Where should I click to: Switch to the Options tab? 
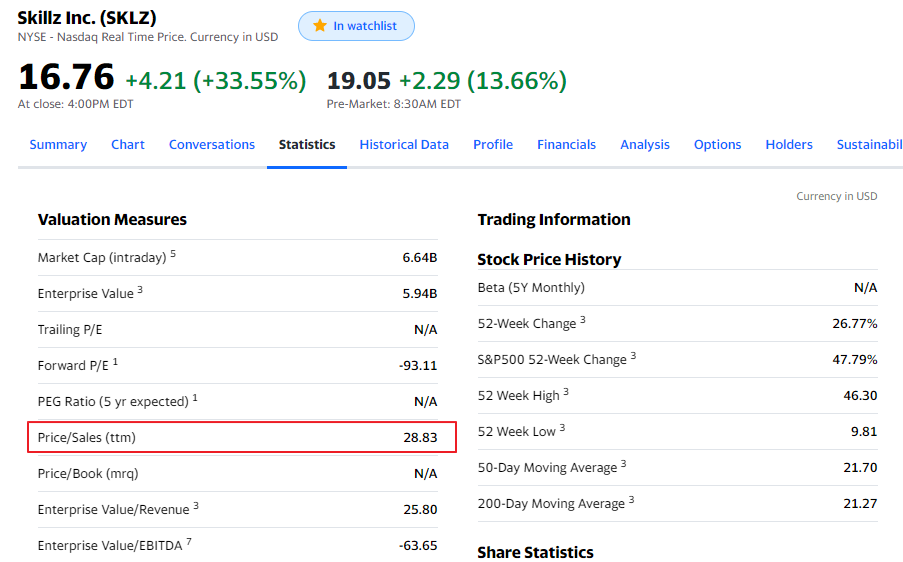[718, 145]
